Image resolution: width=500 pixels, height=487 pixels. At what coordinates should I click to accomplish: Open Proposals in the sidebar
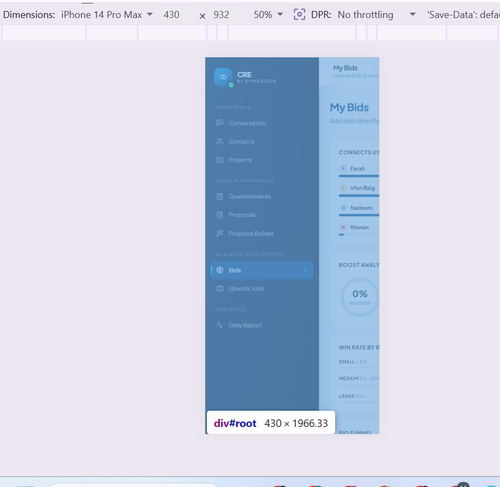pyautogui.click(x=262, y=215)
